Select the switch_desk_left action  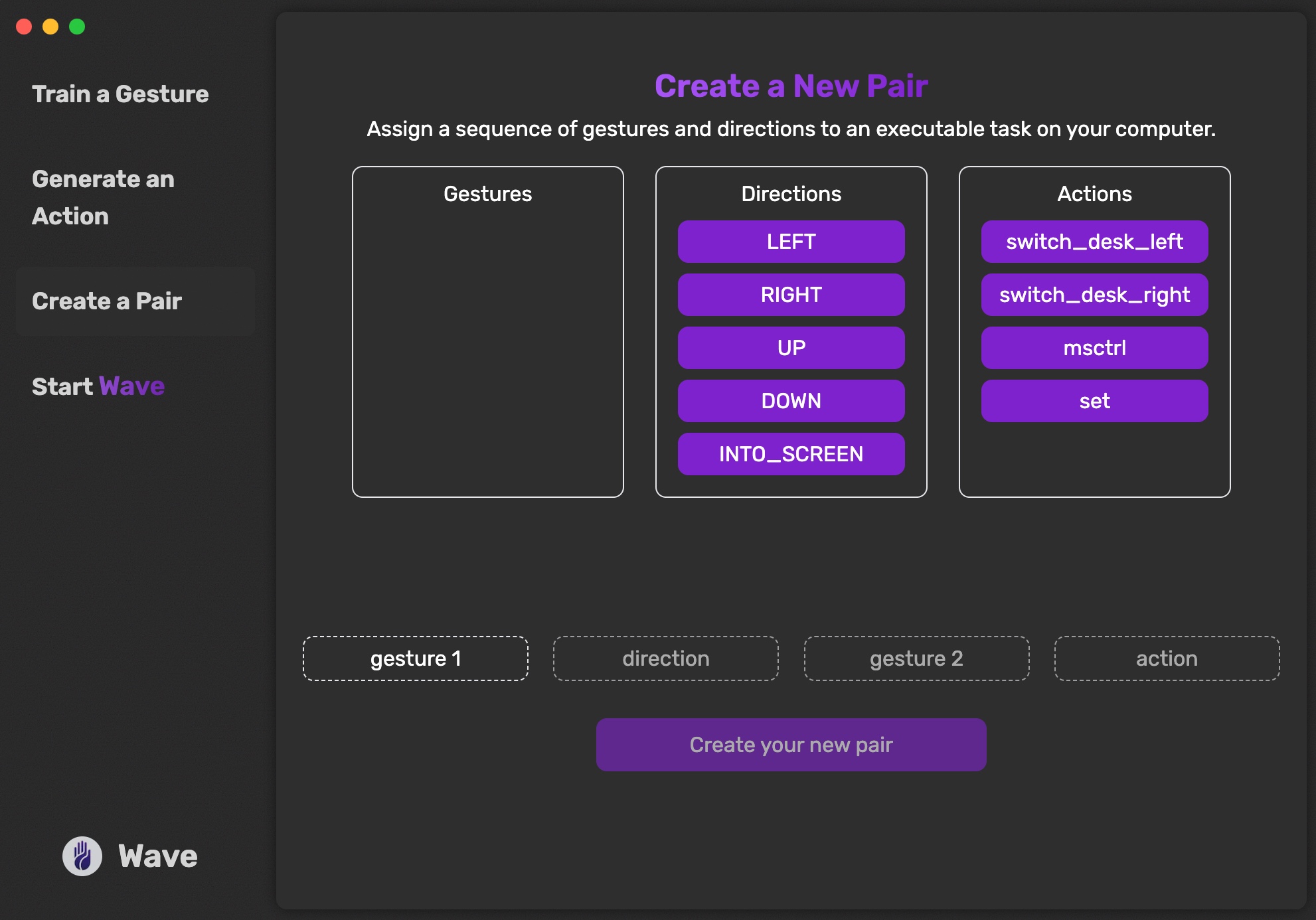pos(1094,242)
